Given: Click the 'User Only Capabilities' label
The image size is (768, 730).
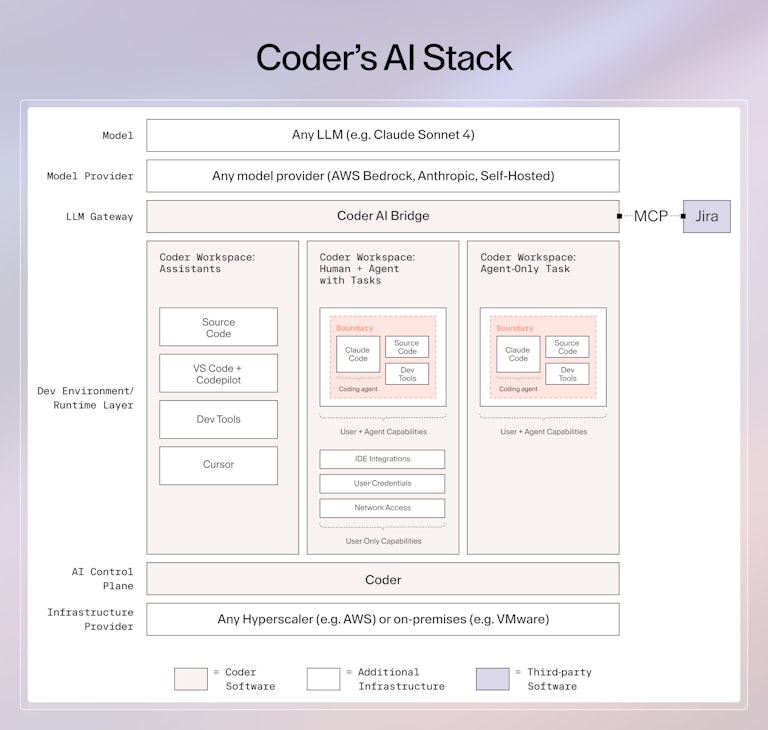Looking at the screenshot, I should [x=384, y=541].
